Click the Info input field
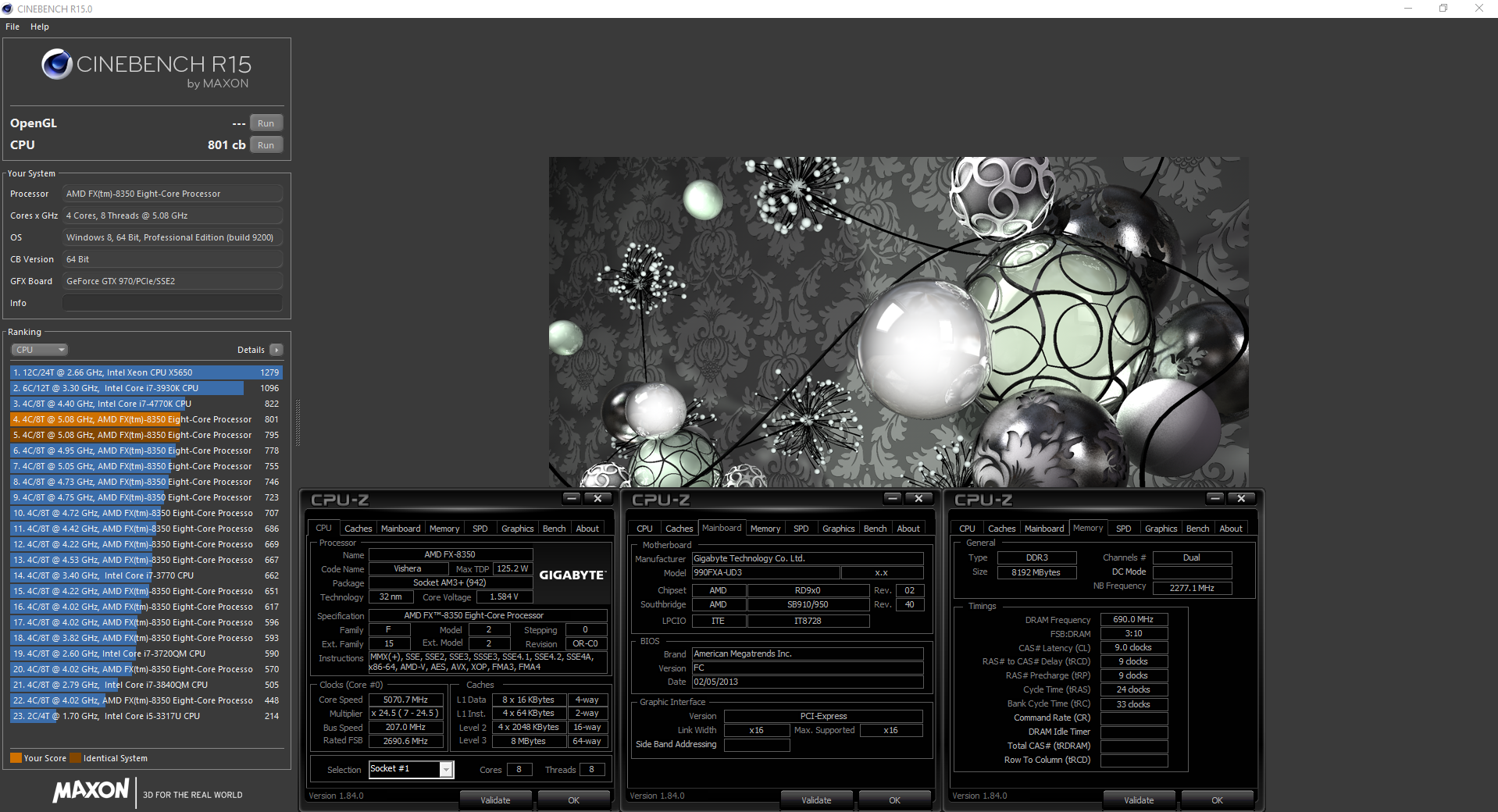This screenshot has height=812, width=1498. 173,303
